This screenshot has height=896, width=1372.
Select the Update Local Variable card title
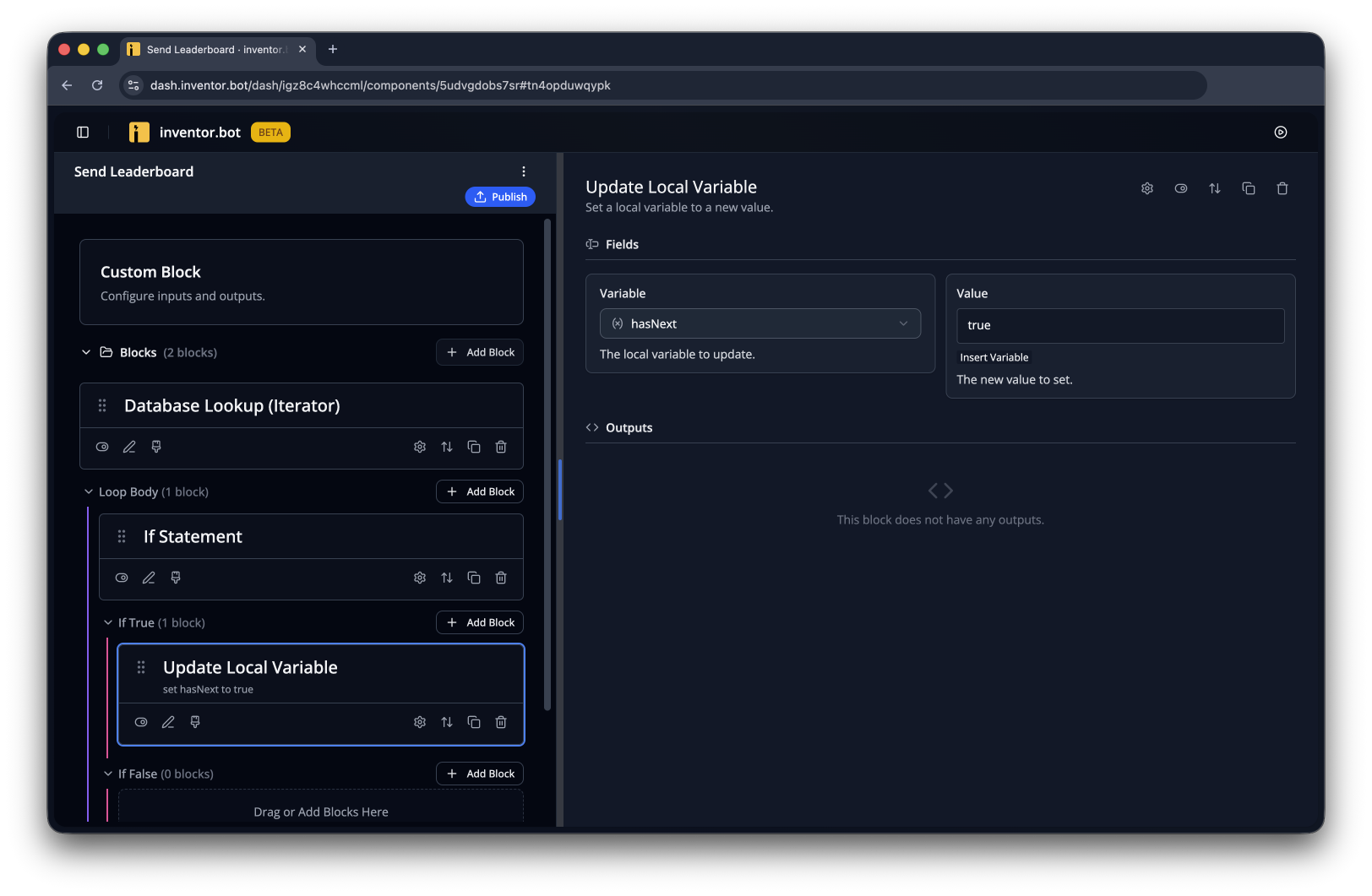tap(250, 667)
